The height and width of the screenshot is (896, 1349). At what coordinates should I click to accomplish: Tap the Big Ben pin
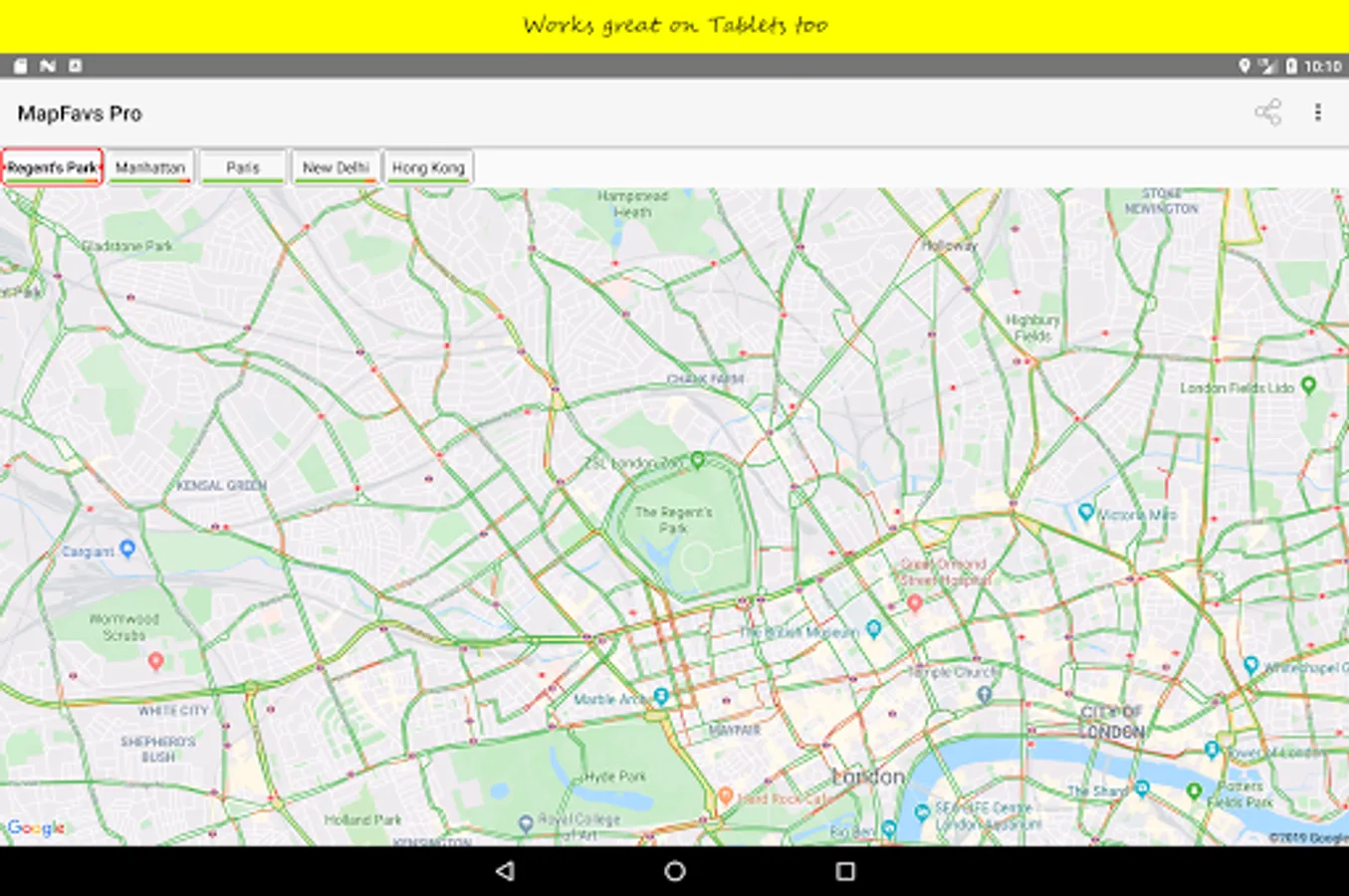pyautogui.click(x=889, y=829)
